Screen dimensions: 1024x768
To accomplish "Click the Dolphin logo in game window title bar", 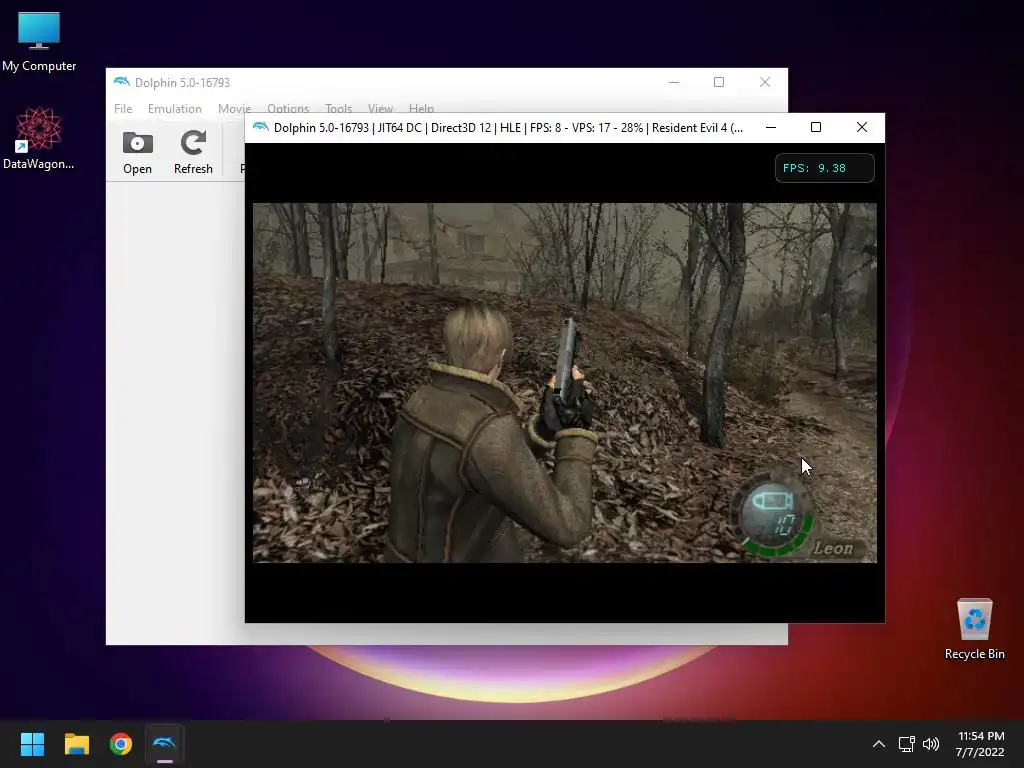I will pyautogui.click(x=261, y=127).
